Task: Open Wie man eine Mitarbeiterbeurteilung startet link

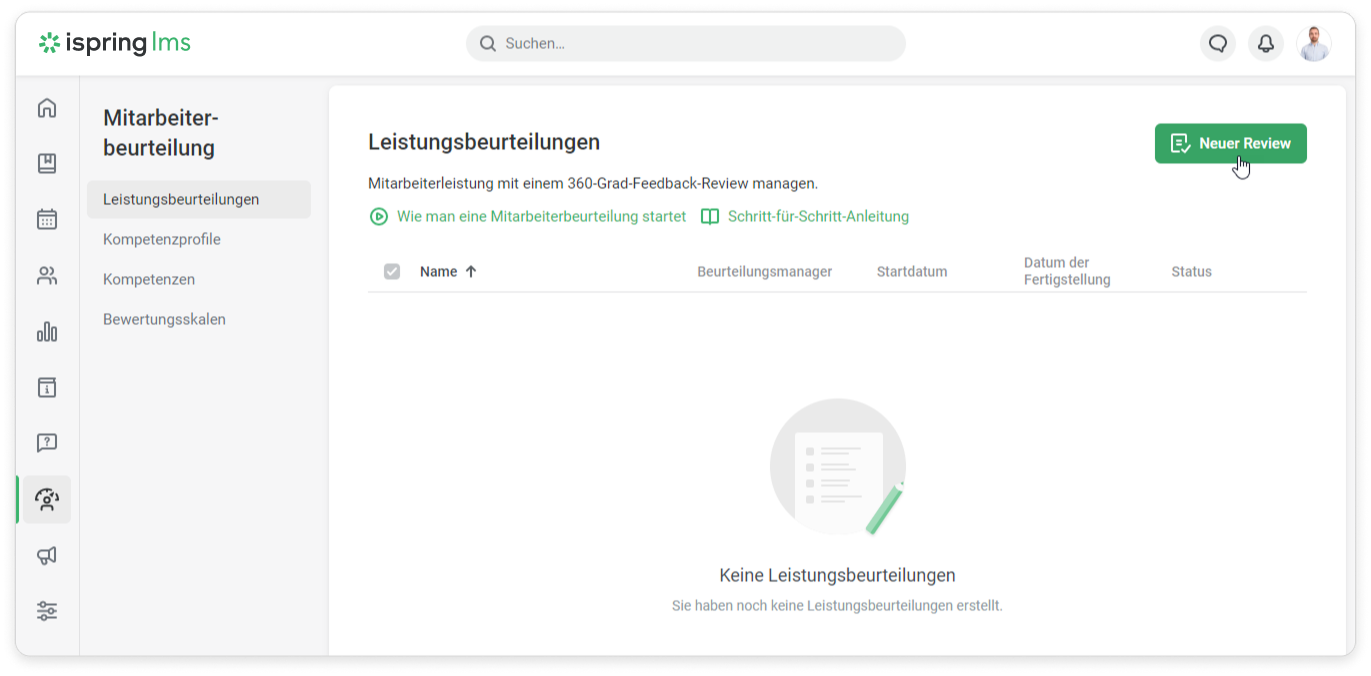Action: 540,217
